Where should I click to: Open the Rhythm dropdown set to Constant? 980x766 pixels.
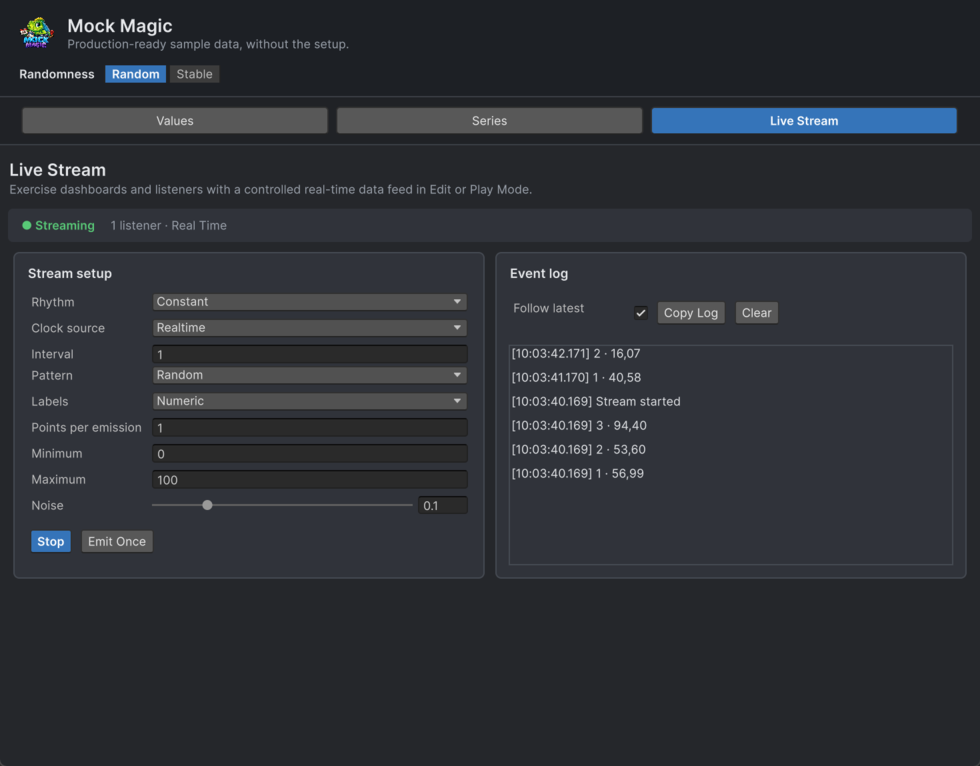click(309, 302)
